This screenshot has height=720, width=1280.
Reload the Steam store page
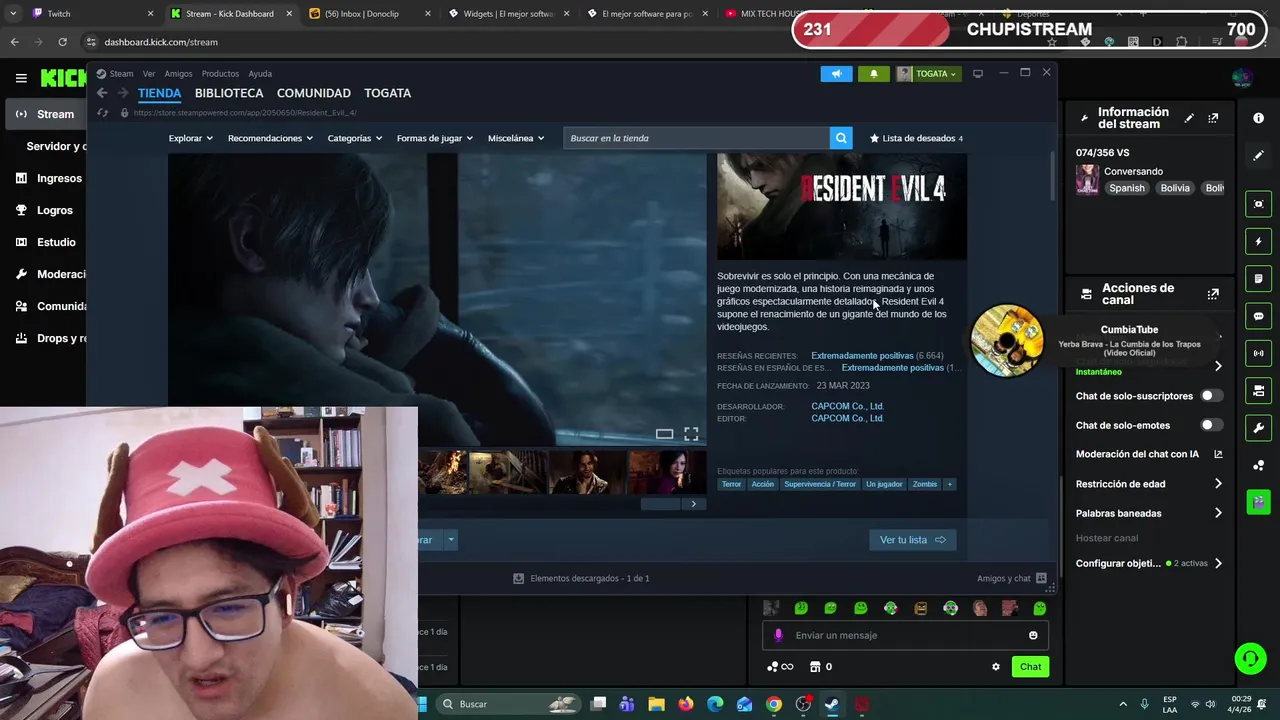point(102,113)
